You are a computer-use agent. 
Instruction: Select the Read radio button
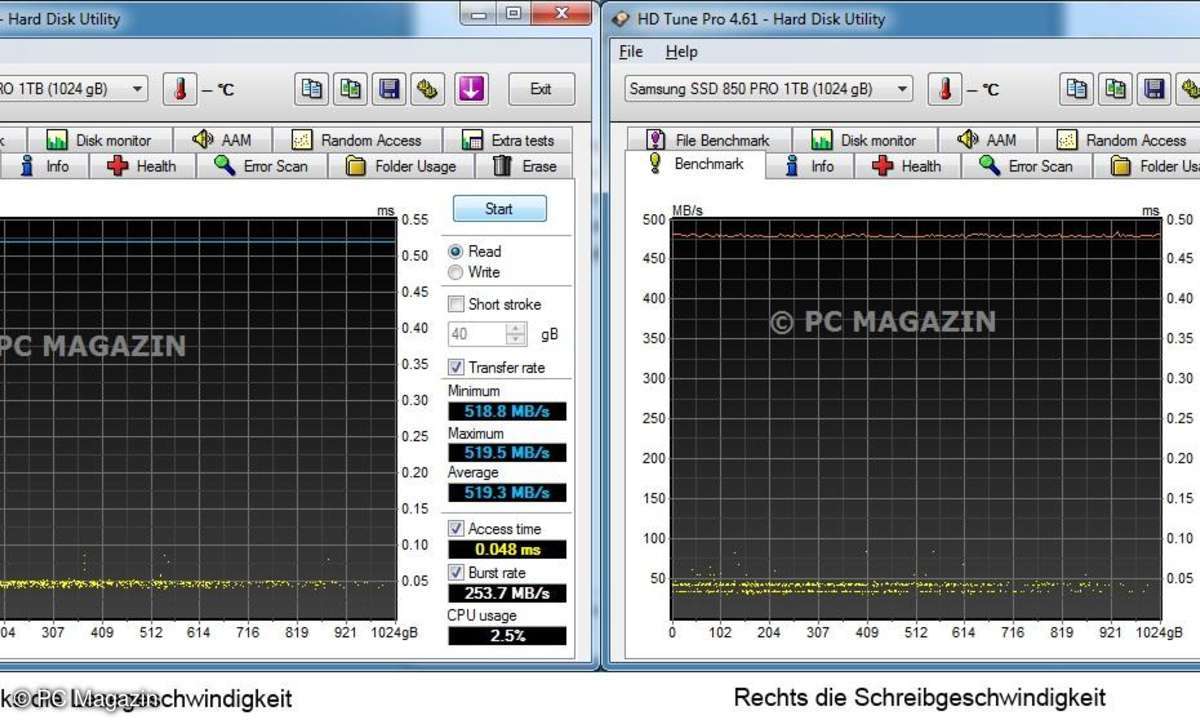[456, 252]
